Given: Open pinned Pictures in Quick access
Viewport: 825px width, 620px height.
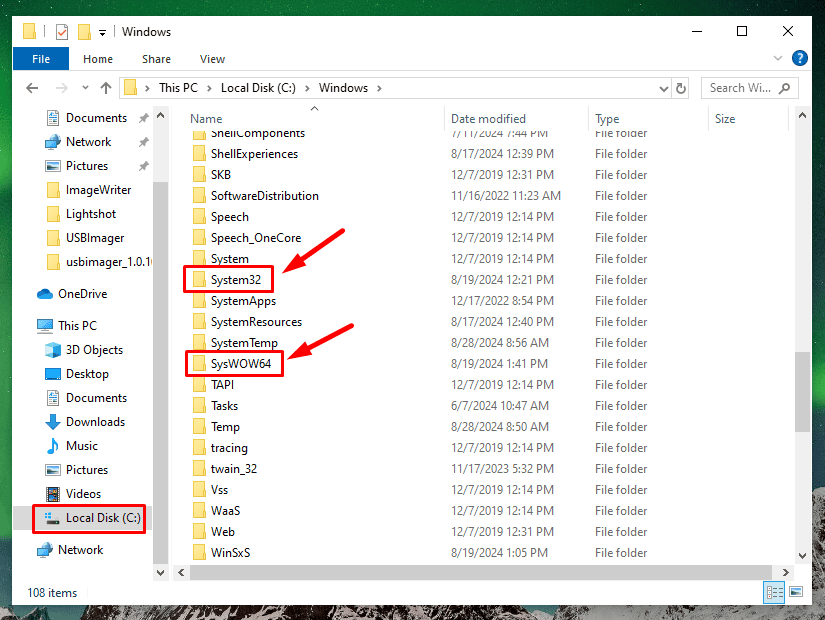Looking at the screenshot, I should tap(87, 166).
